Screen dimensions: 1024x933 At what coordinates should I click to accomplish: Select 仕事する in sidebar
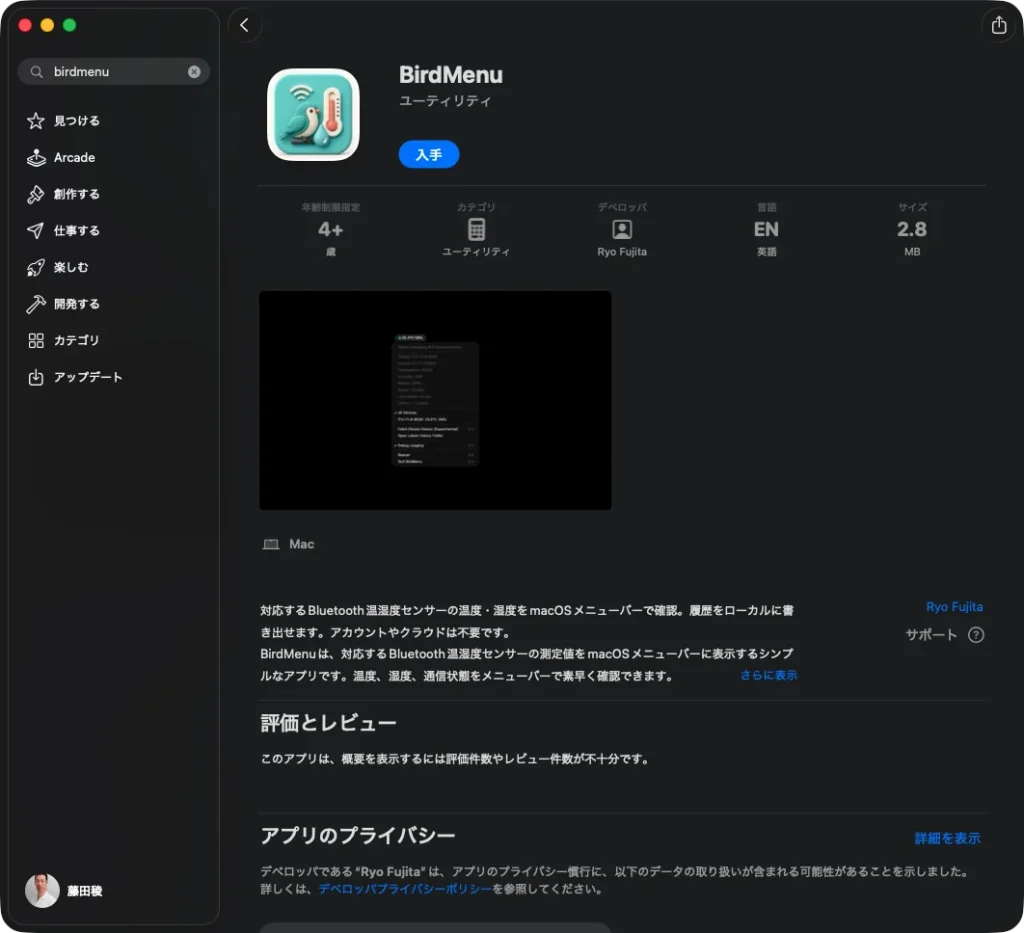[x=76, y=230]
